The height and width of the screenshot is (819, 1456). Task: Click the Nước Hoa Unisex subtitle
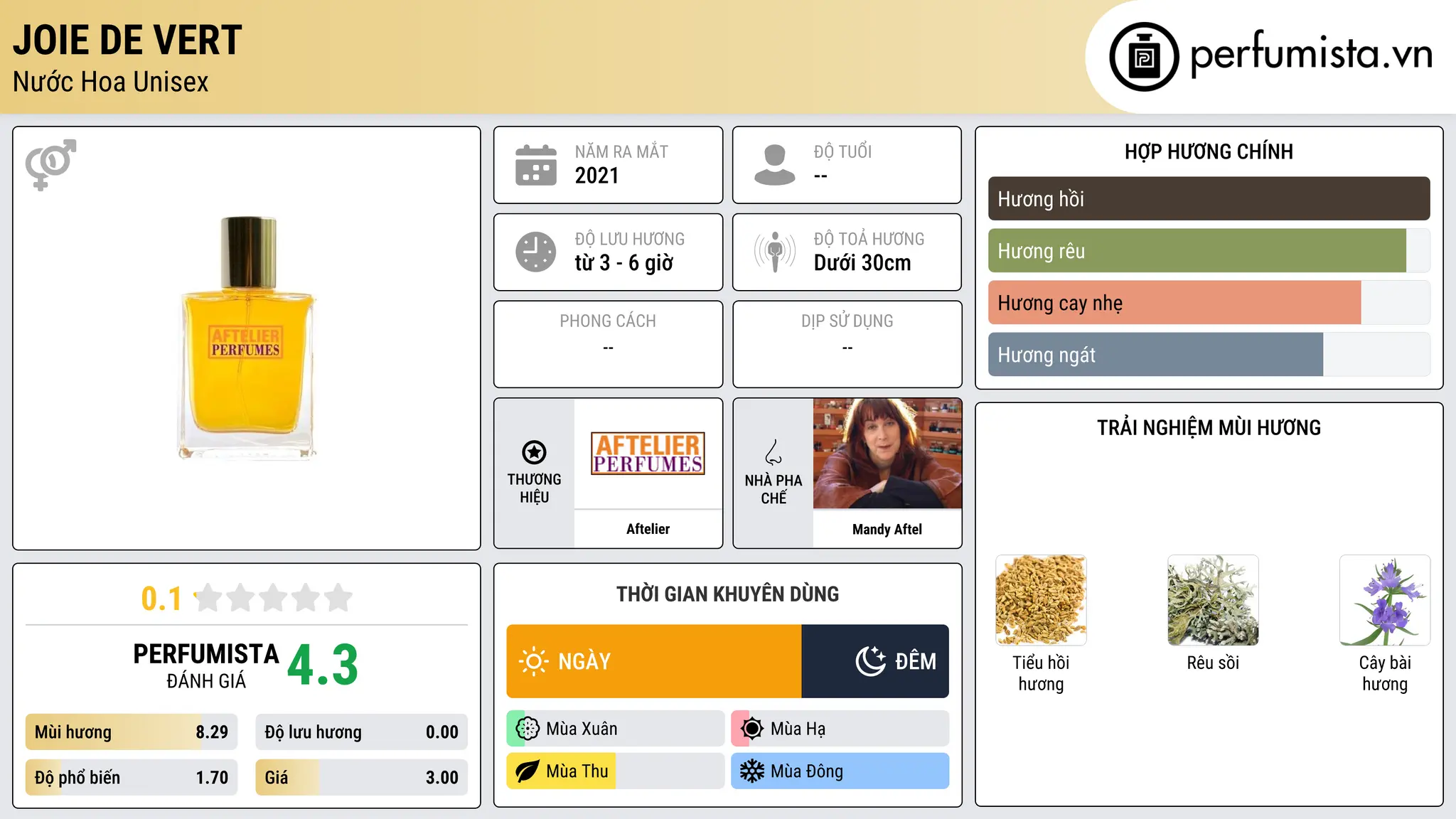(111, 82)
